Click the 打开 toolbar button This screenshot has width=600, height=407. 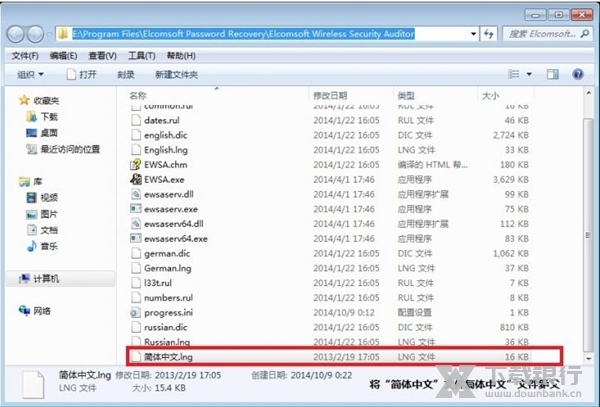click(82, 74)
